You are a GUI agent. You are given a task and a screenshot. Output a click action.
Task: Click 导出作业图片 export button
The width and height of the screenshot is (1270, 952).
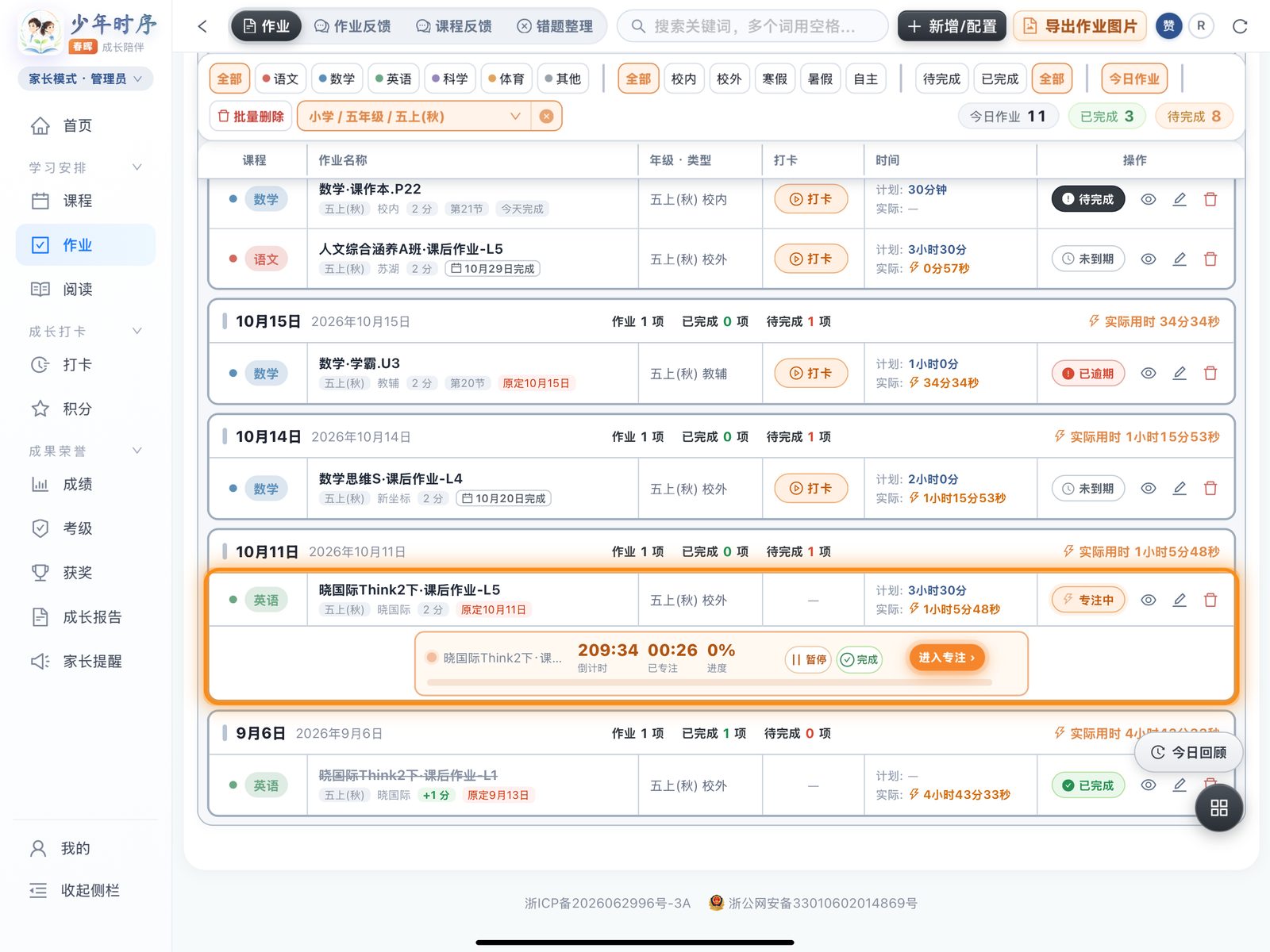point(1080,26)
